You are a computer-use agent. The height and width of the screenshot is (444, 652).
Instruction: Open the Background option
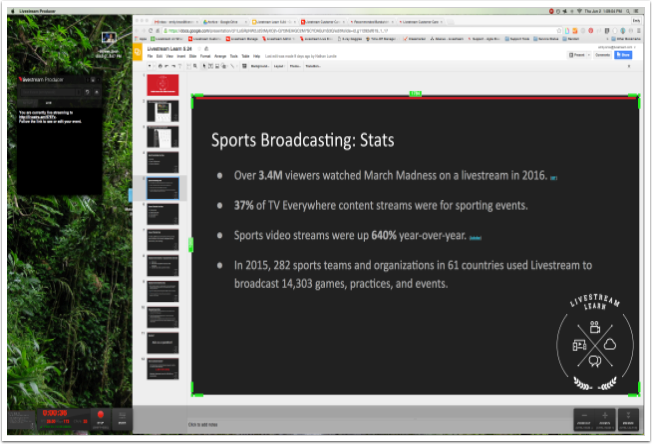(259, 66)
